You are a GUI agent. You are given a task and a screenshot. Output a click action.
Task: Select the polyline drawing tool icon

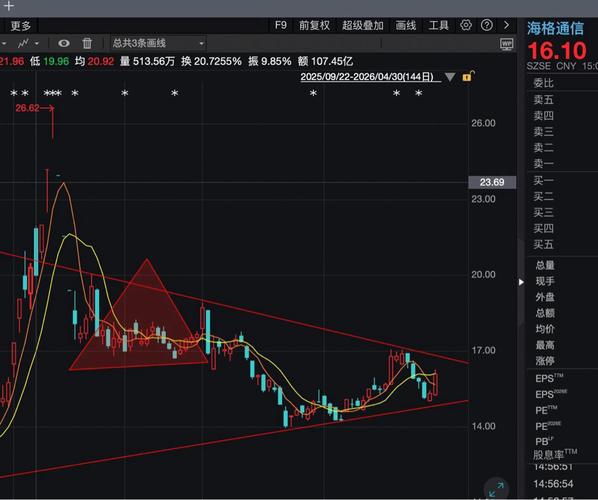23,43
